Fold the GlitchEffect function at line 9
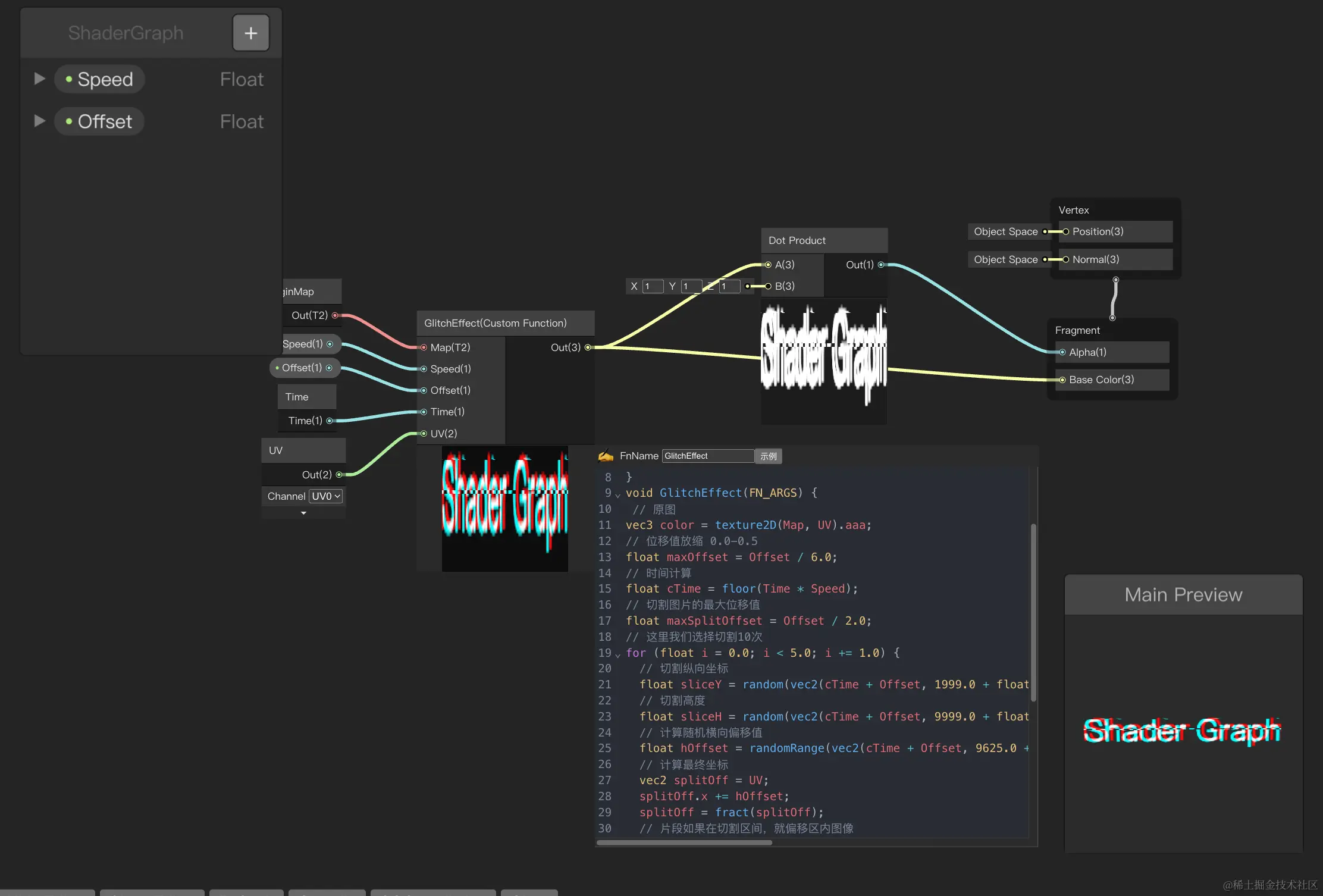1323x896 pixels. click(x=617, y=494)
